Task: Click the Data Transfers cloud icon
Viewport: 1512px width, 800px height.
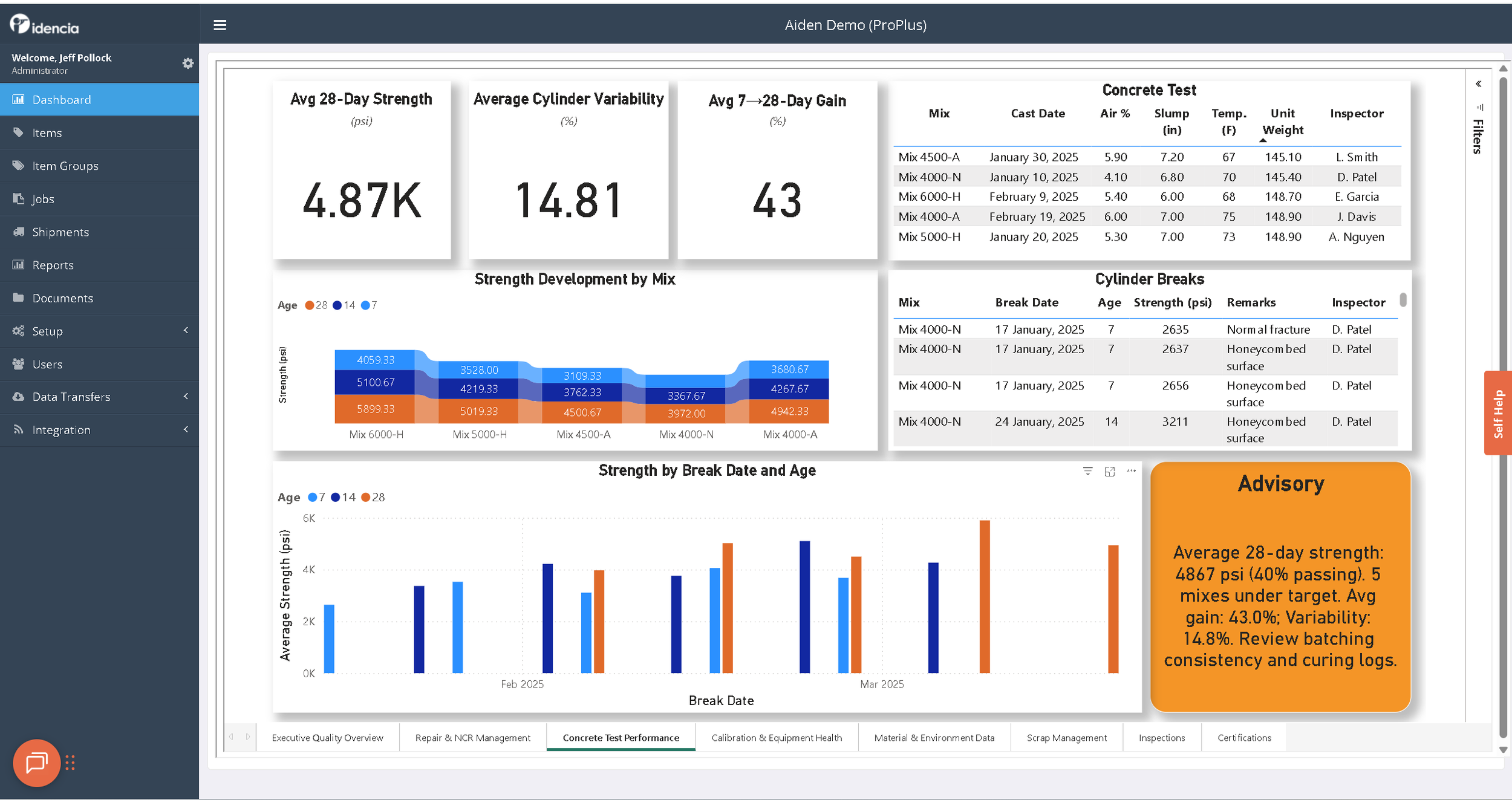Action: (19, 397)
